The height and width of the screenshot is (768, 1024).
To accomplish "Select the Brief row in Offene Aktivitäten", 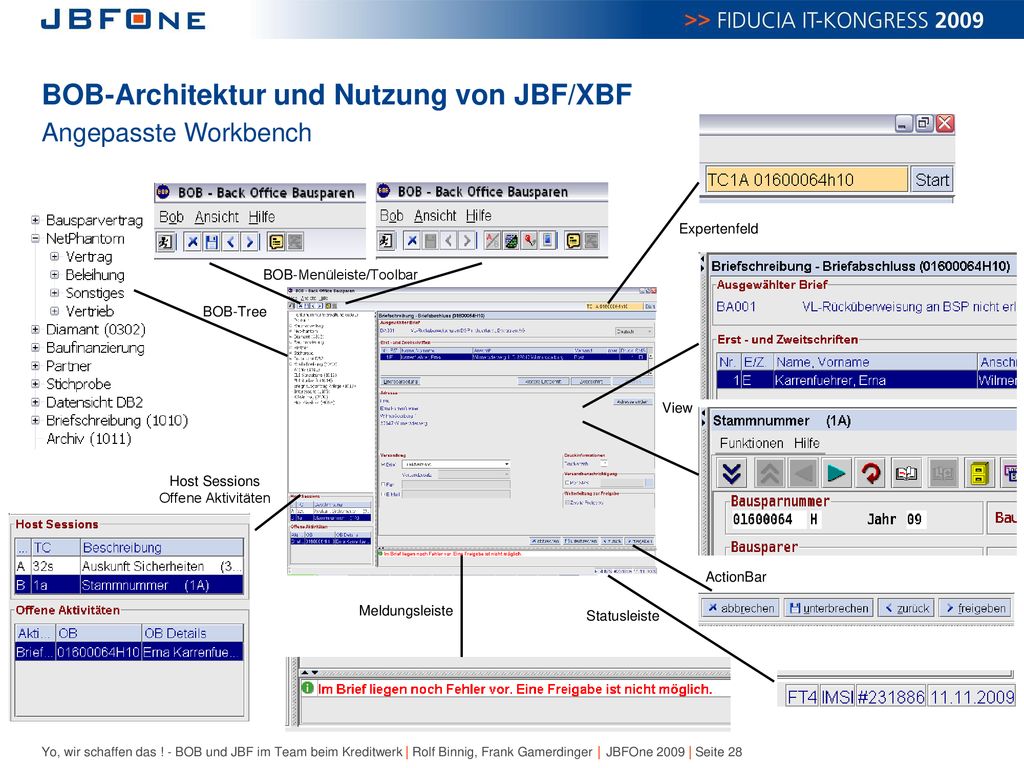I will coord(129,651).
